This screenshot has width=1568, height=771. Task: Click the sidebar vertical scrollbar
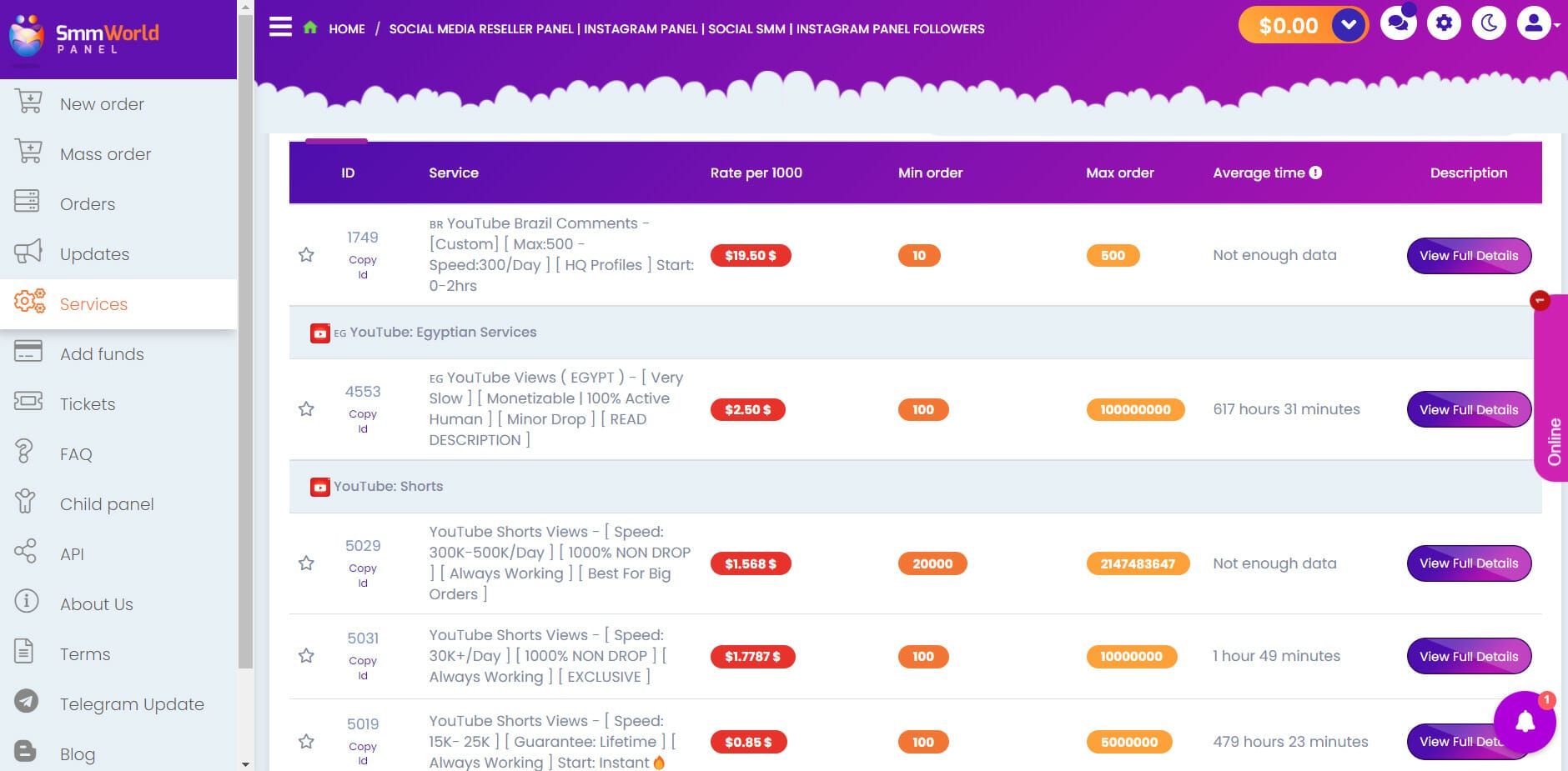(244, 375)
